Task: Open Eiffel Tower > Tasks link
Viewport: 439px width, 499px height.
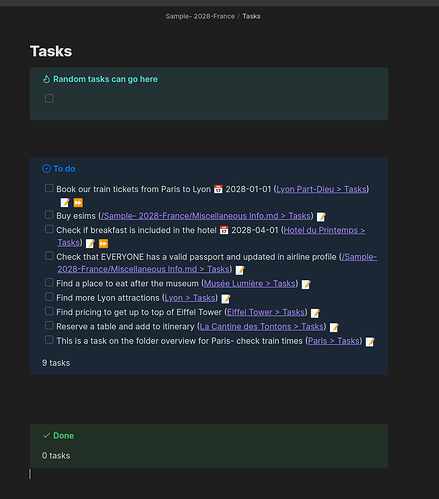Action: click(266, 312)
